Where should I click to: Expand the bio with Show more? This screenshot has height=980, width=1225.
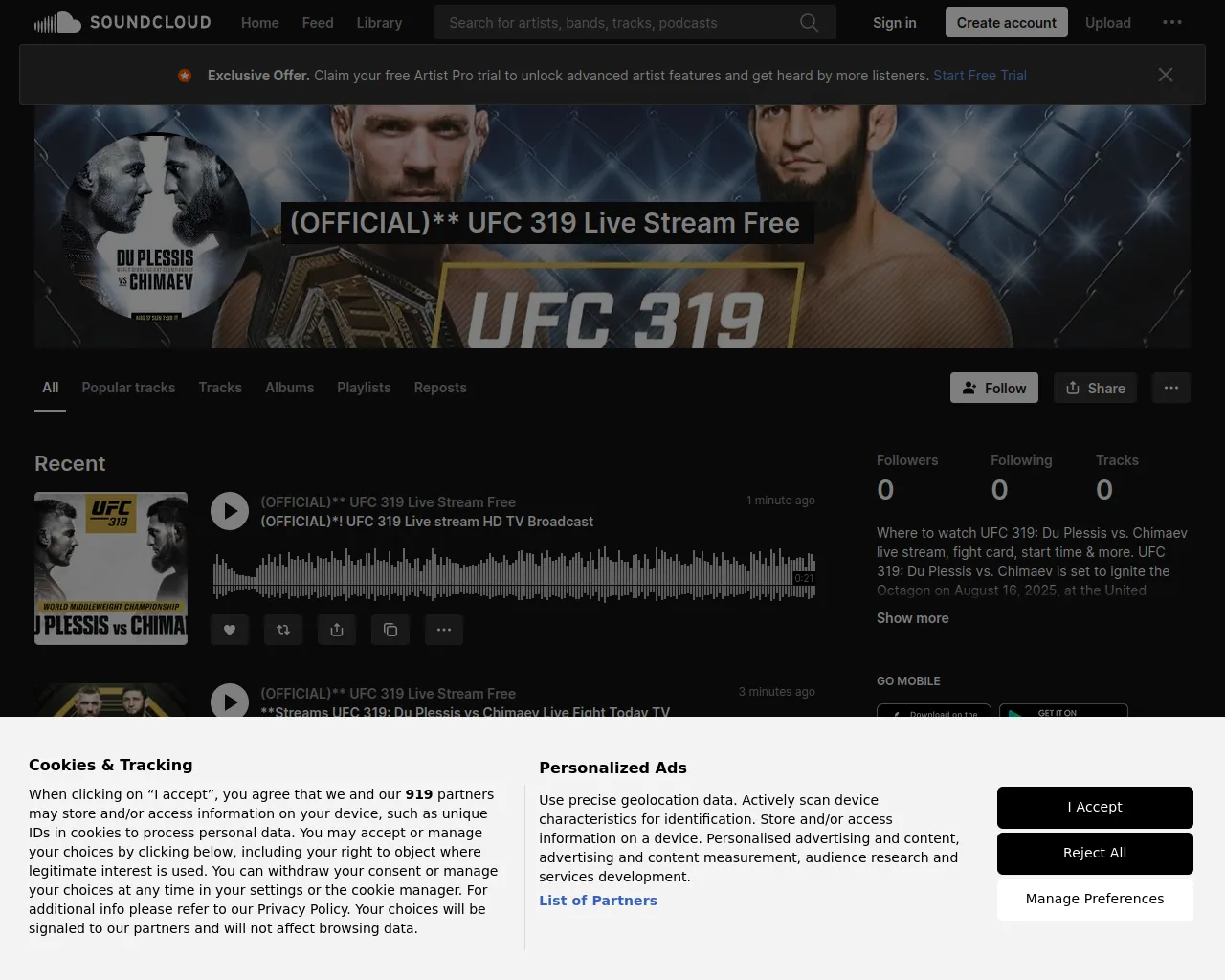(913, 618)
